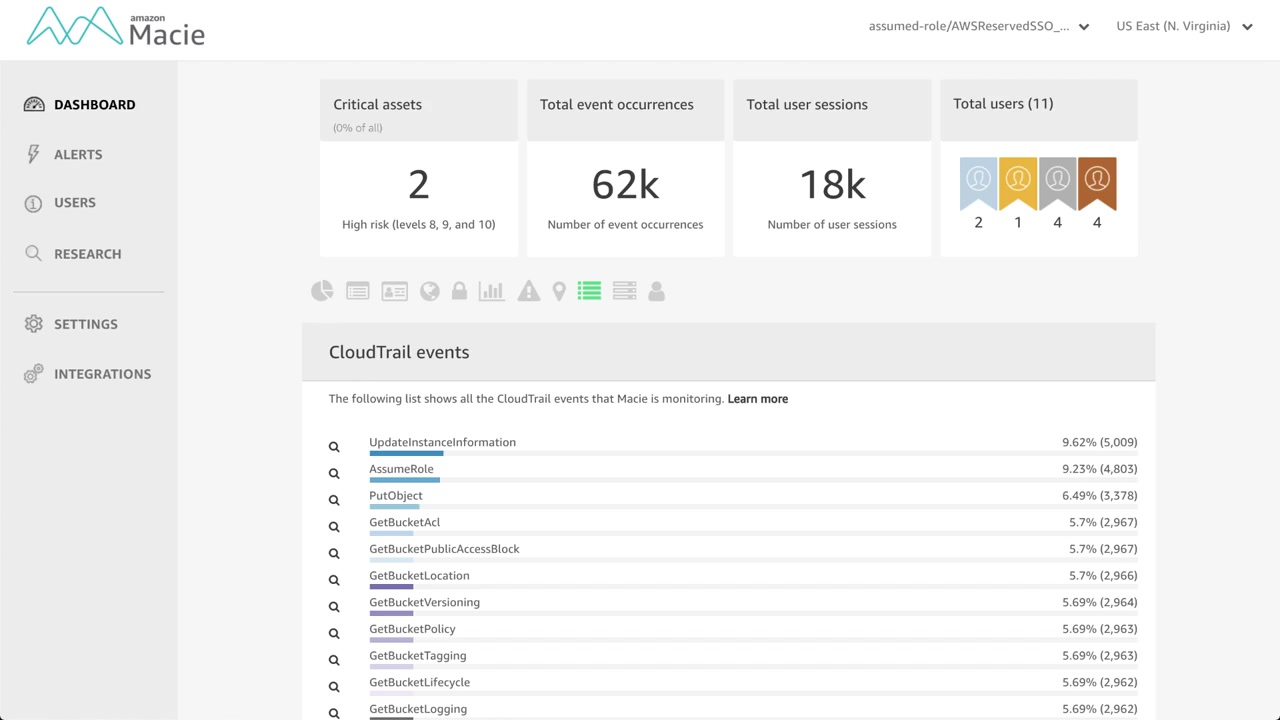Click the server stack view icon

[x=624, y=291]
